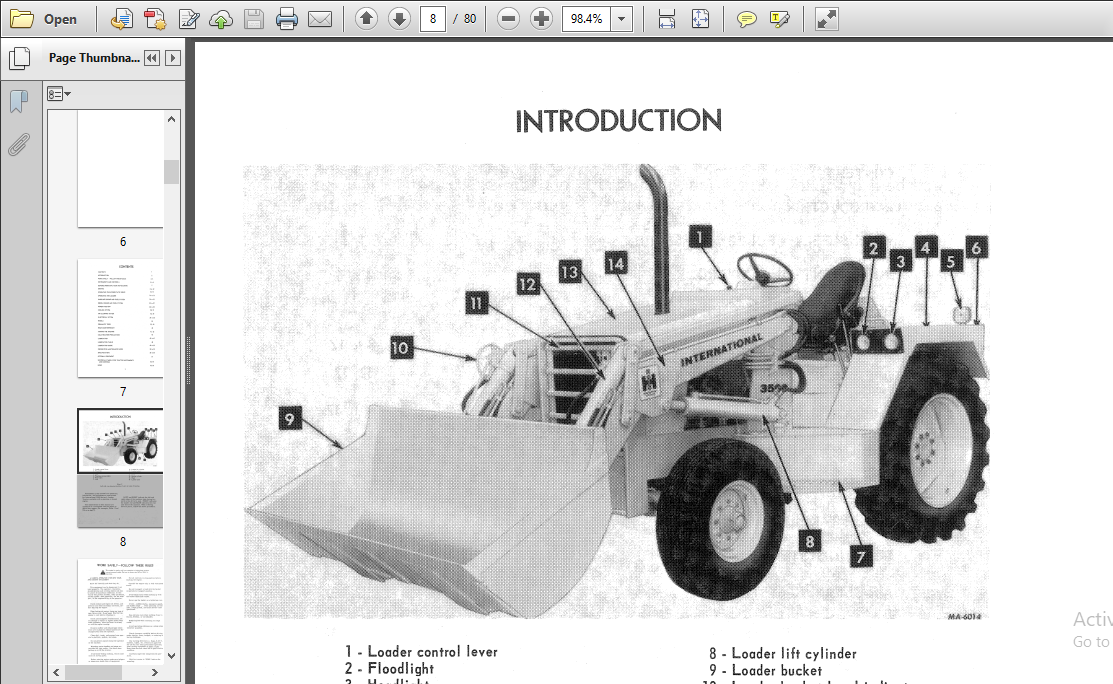1113x684 pixels.
Task: Click the Print icon
Action: [287, 19]
